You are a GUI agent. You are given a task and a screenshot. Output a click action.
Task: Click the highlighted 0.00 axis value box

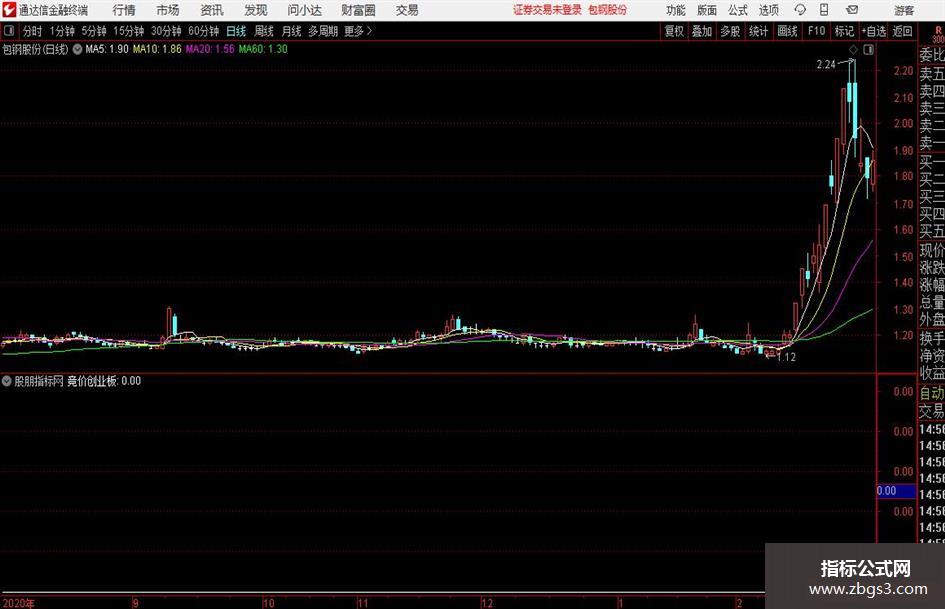(896, 491)
